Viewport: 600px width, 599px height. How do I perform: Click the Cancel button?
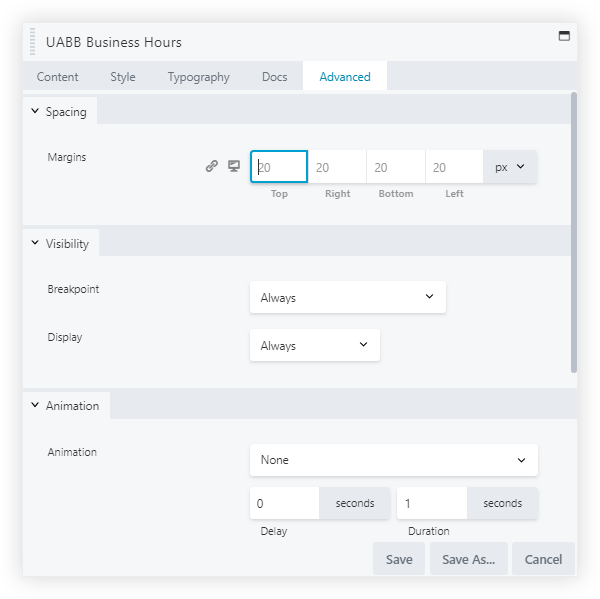(x=543, y=560)
